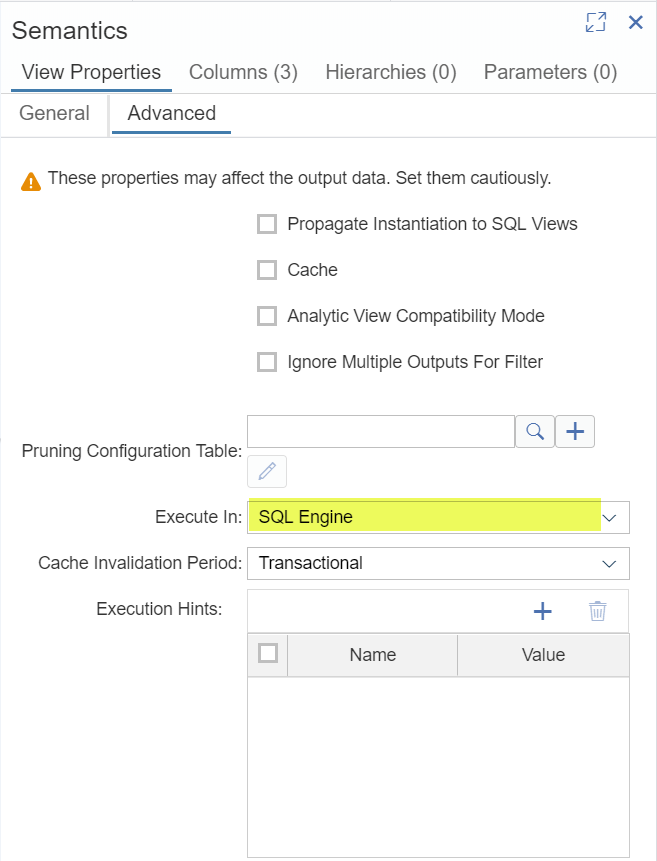Enable the Cache option
The width and height of the screenshot is (657, 861).
(267, 270)
